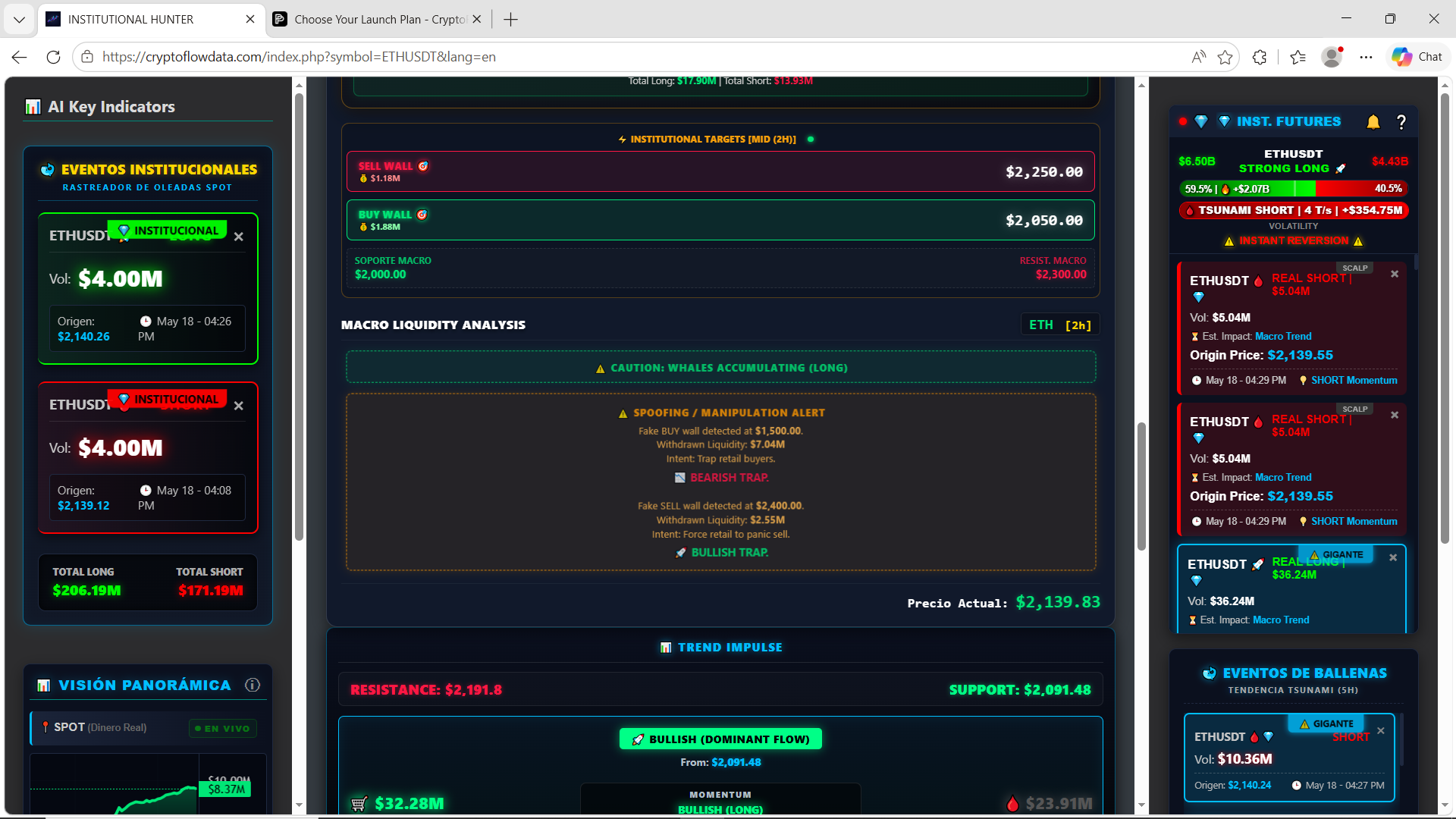The width and height of the screenshot is (1456, 819).
Task: Open browser extensions menu
Action: (x=1260, y=57)
